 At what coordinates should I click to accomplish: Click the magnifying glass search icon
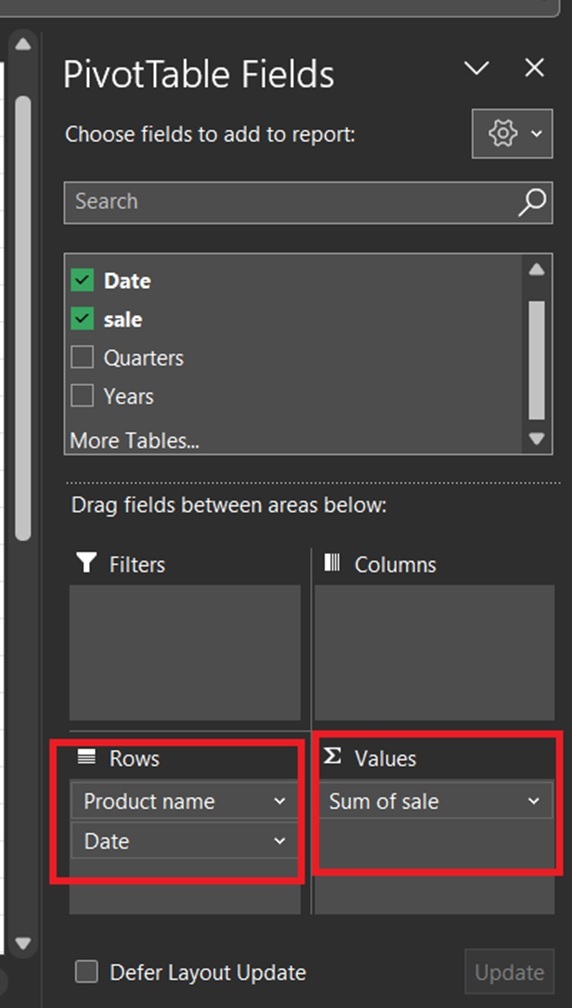(x=532, y=202)
